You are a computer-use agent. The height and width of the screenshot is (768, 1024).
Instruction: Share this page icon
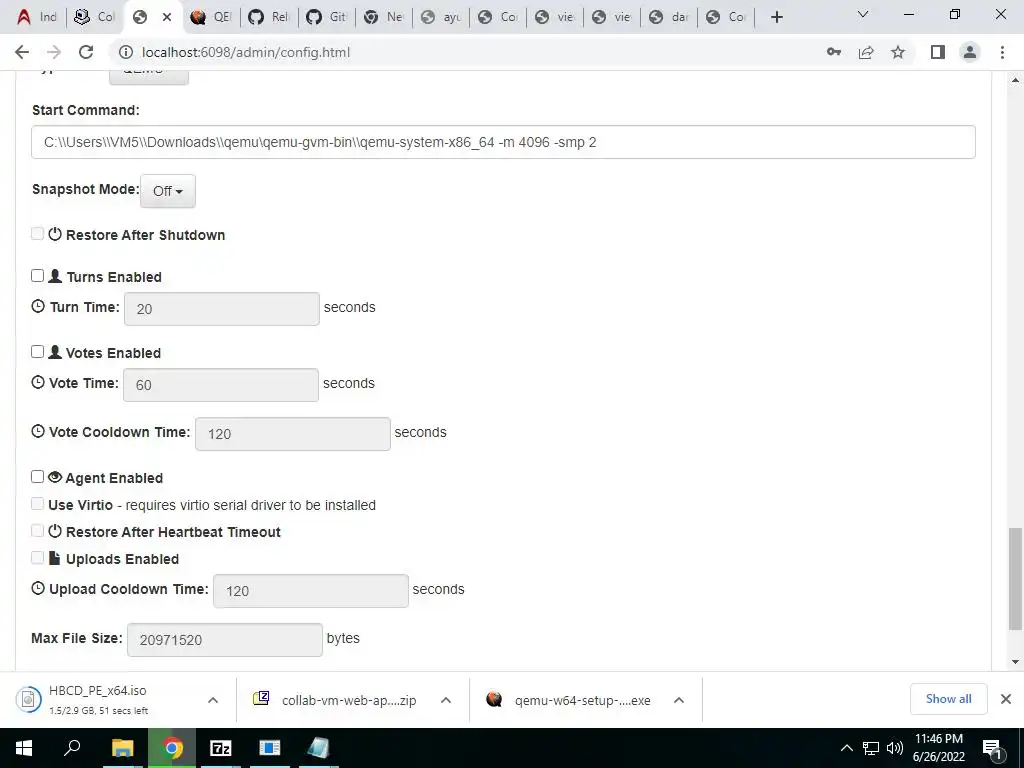pyautogui.click(x=866, y=52)
